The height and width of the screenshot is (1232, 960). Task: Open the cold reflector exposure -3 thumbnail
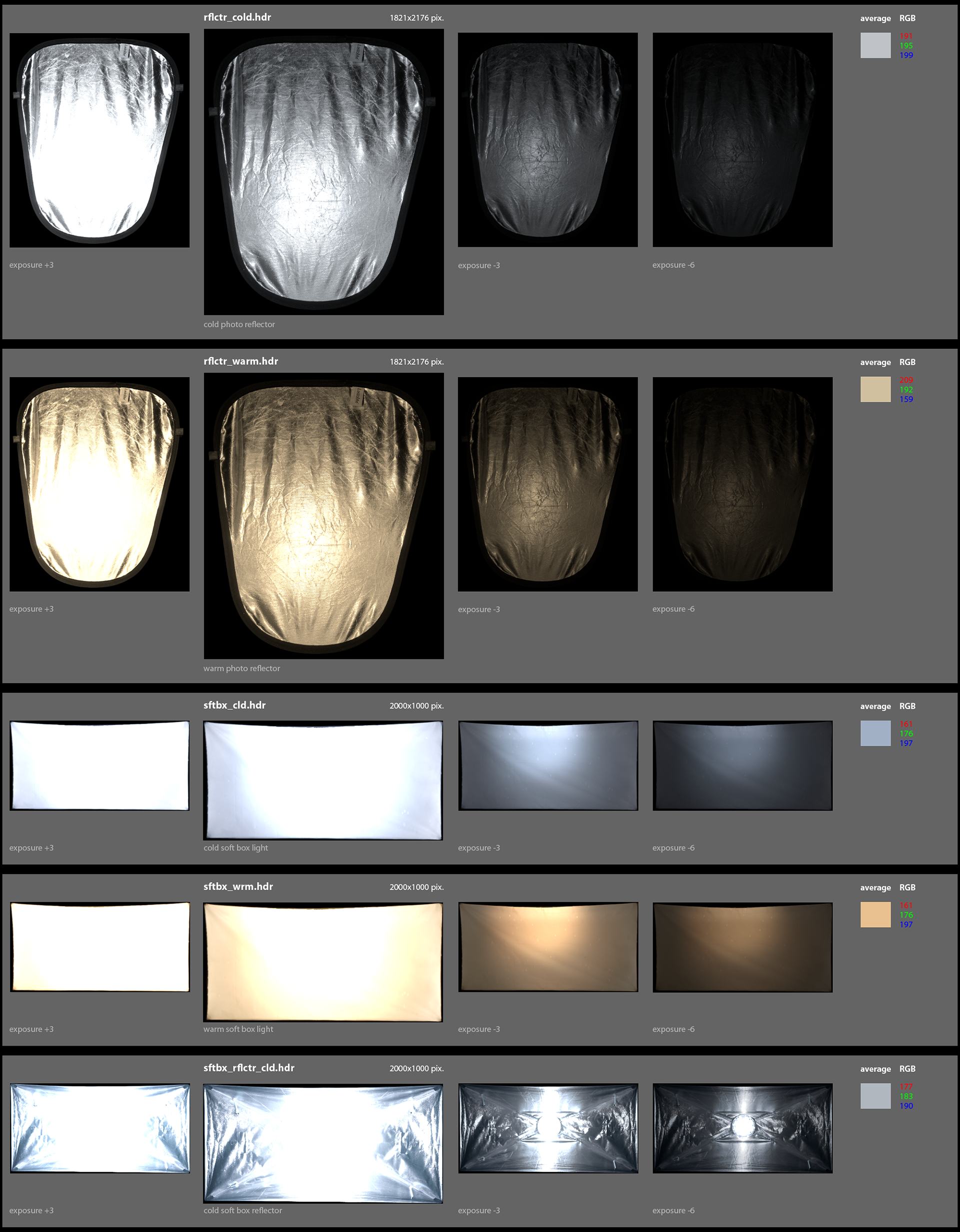pyautogui.click(x=547, y=140)
